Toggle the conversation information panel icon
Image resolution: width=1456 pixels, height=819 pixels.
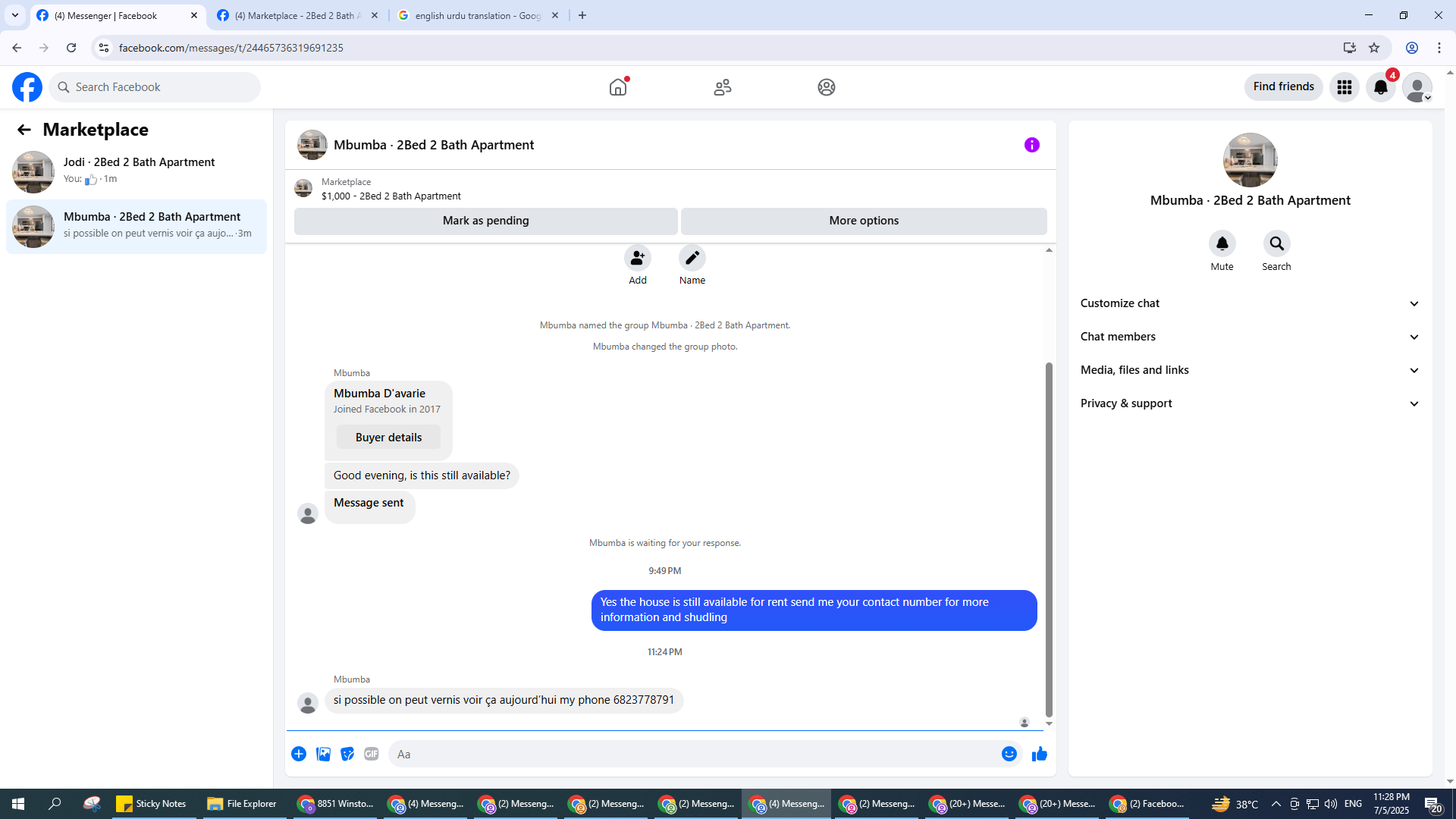pos(1031,145)
